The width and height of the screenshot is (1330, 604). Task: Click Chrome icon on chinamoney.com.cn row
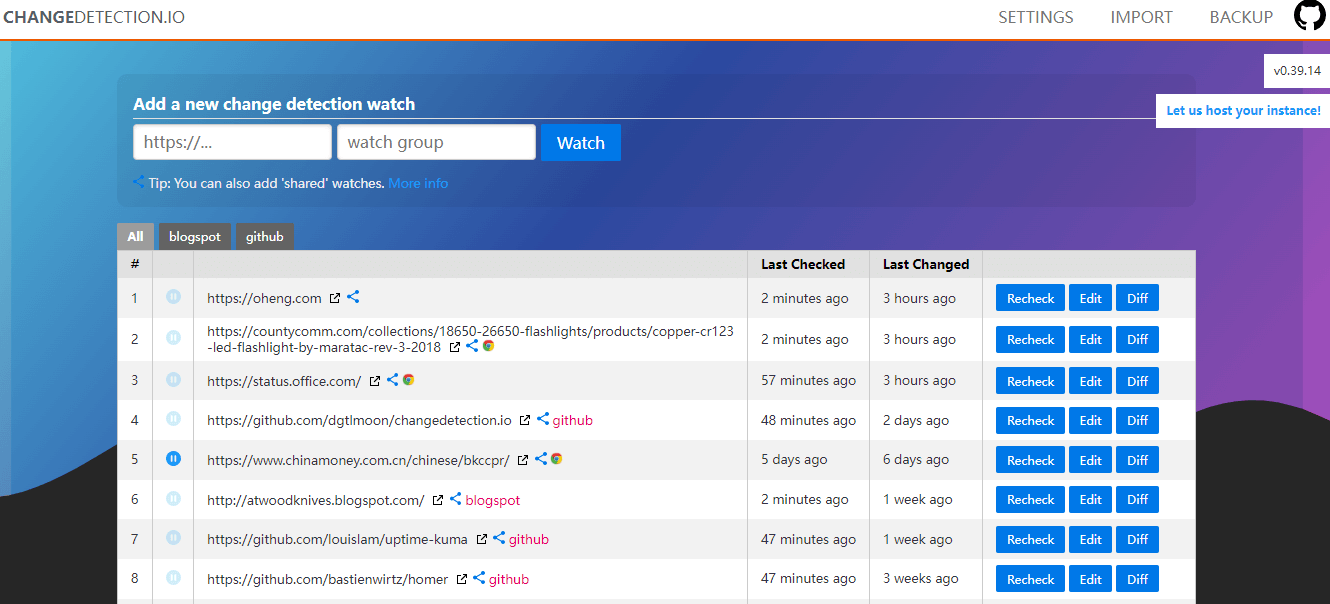click(556, 459)
